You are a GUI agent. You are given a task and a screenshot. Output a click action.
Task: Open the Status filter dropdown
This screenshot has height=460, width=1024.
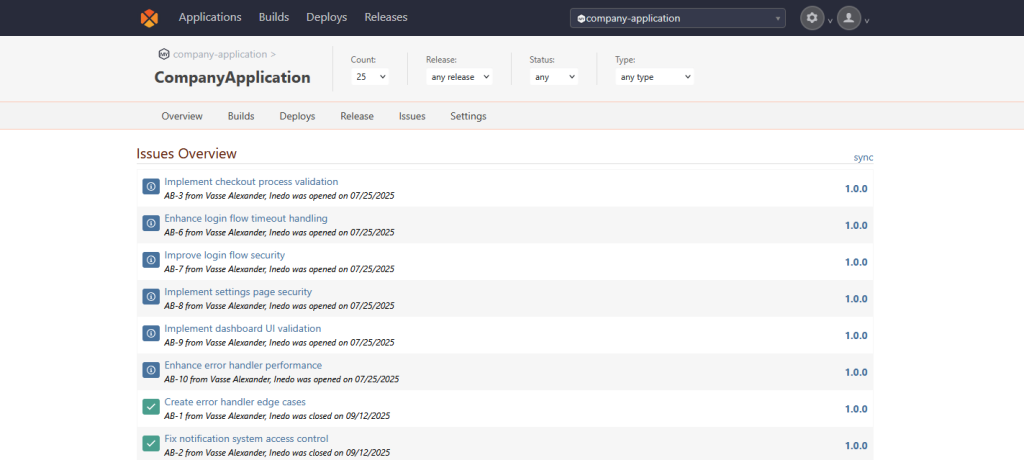pyautogui.click(x=554, y=77)
